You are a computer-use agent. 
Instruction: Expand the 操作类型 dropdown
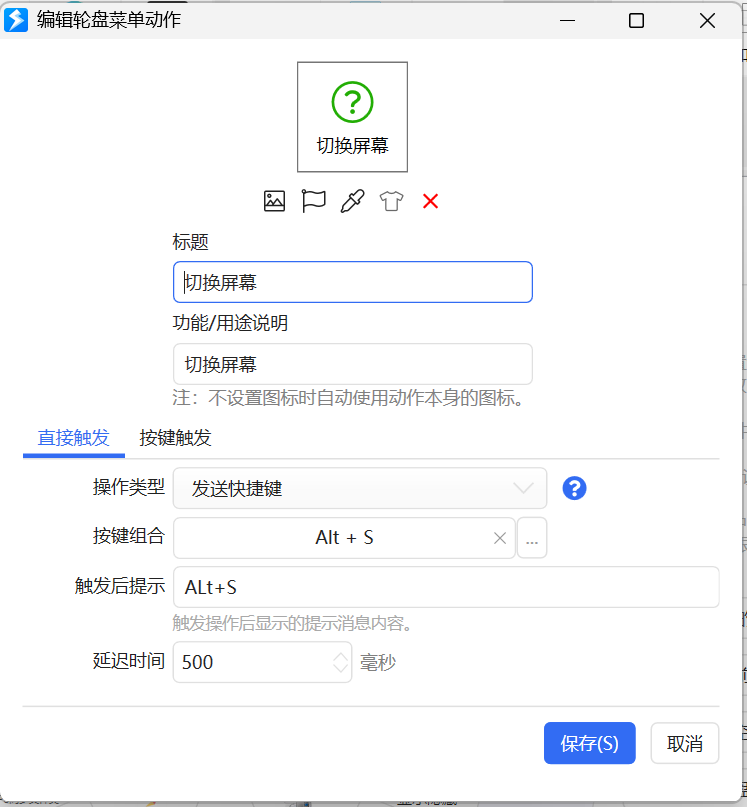[360, 488]
